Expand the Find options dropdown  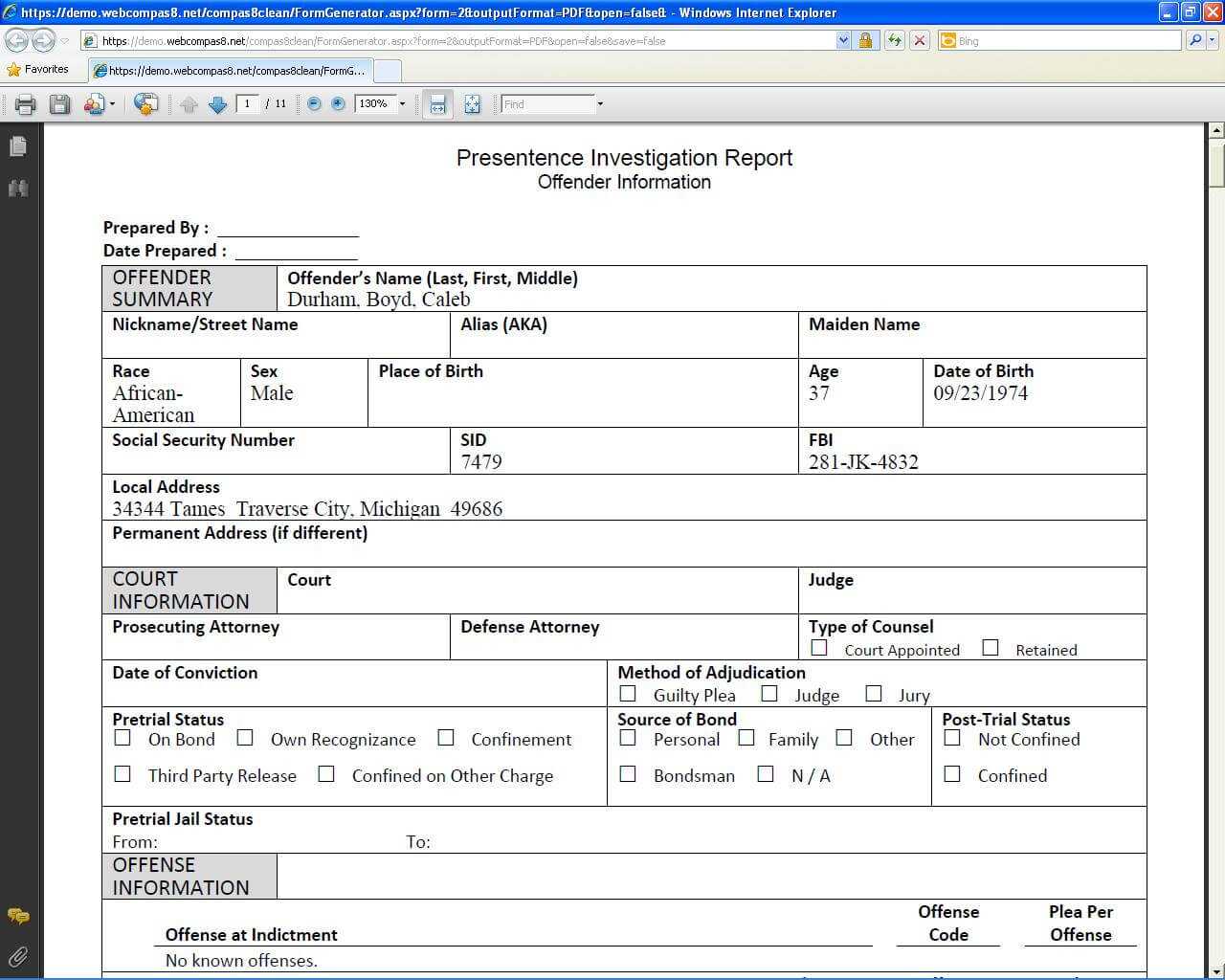coord(598,104)
